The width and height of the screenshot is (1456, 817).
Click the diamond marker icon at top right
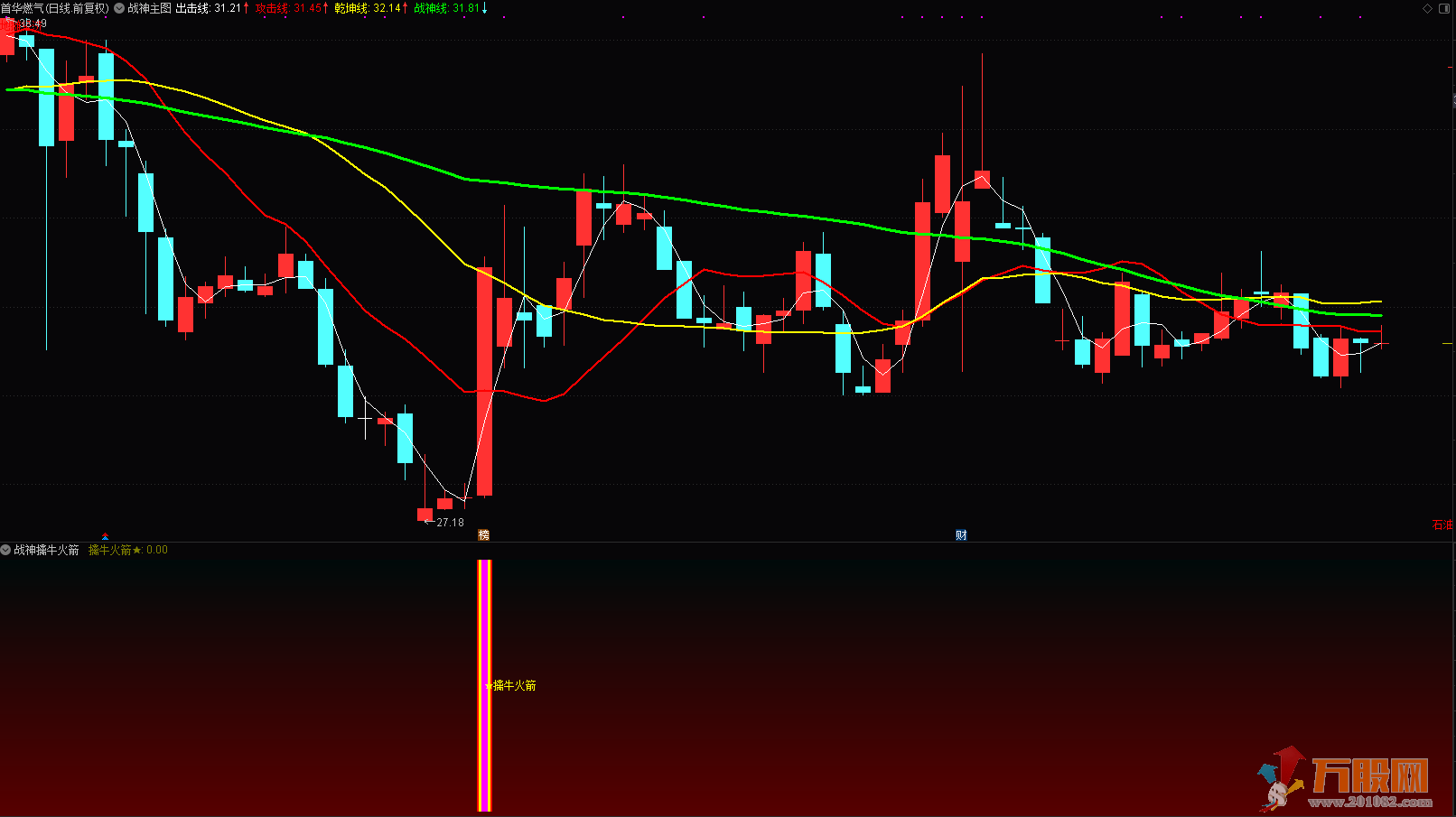pos(1428,8)
